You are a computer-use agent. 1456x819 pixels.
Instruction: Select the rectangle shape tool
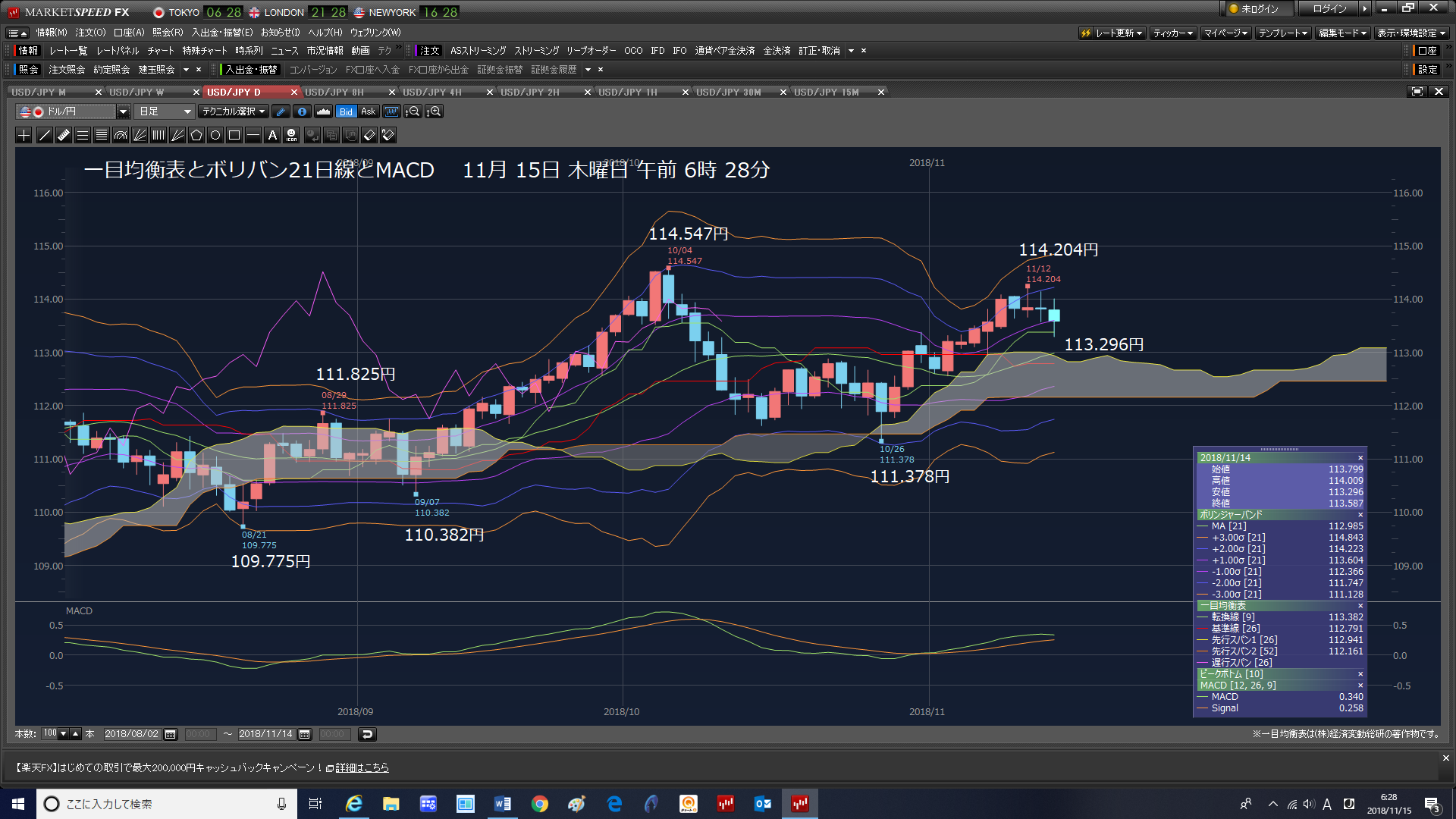point(234,135)
